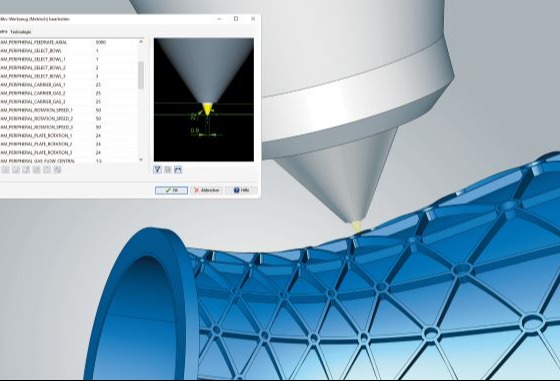
Task: Click the 0.8 dimension label in the tool preview
Action: pyautogui.click(x=195, y=131)
